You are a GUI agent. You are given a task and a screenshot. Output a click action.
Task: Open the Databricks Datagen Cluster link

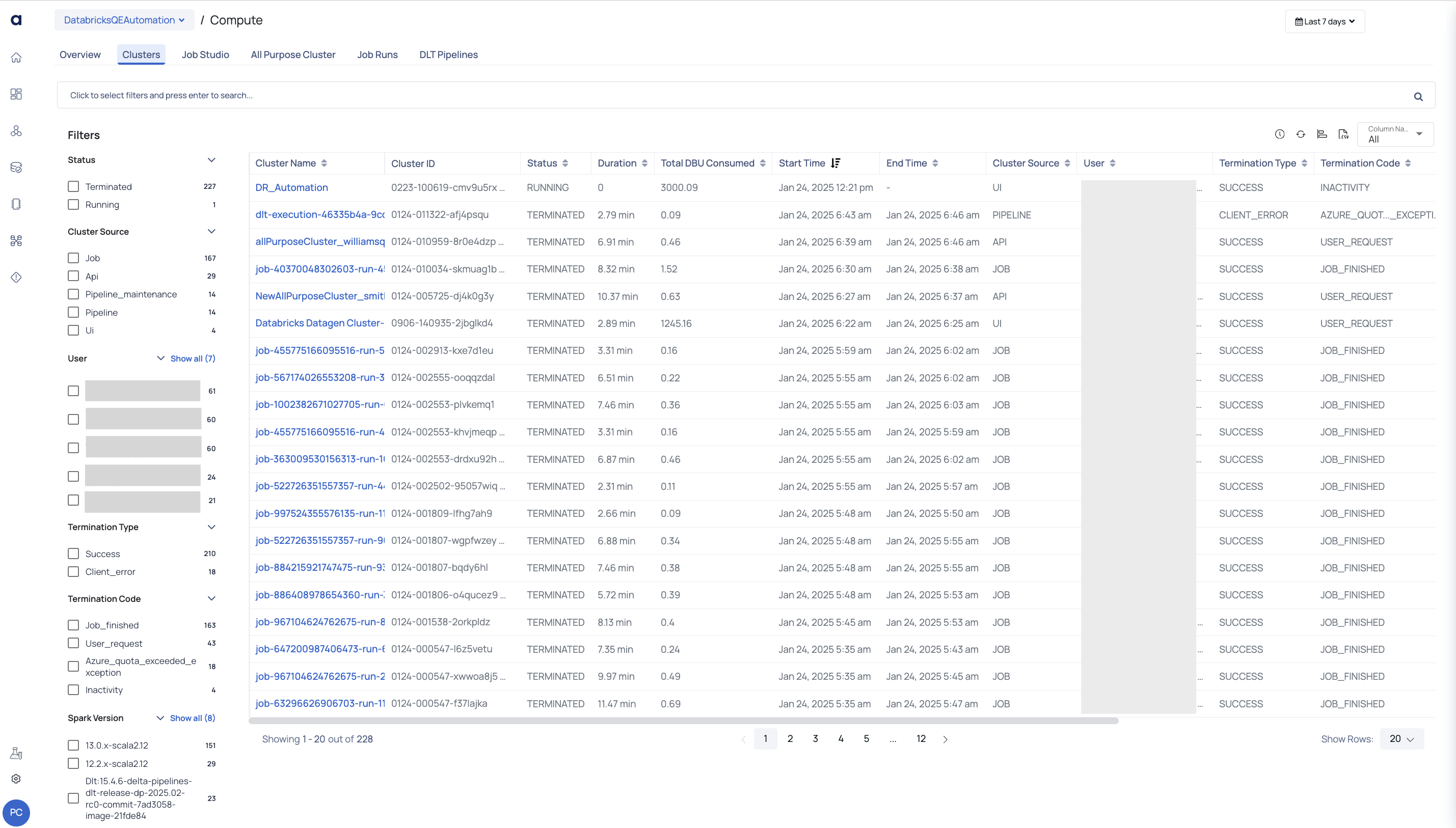click(319, 323)
